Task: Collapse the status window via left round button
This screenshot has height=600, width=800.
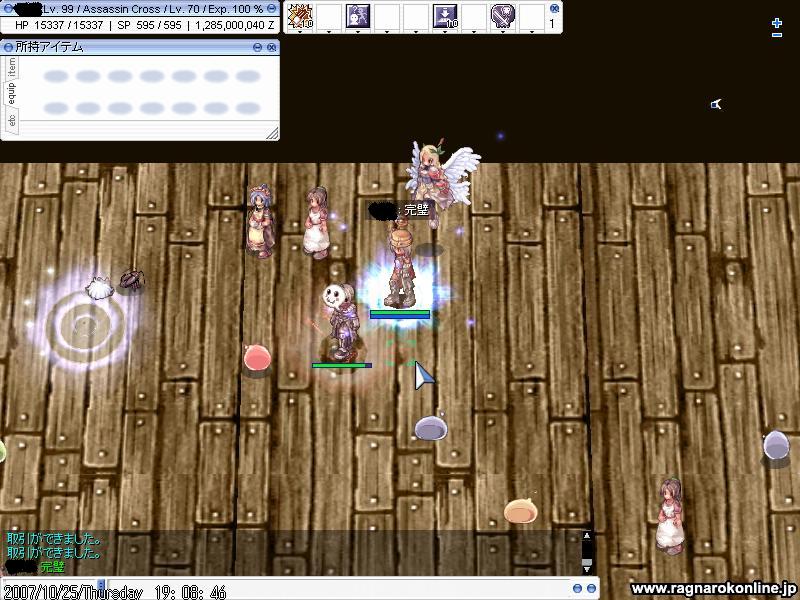Action: pyautogui.click(x=7, y=9)
